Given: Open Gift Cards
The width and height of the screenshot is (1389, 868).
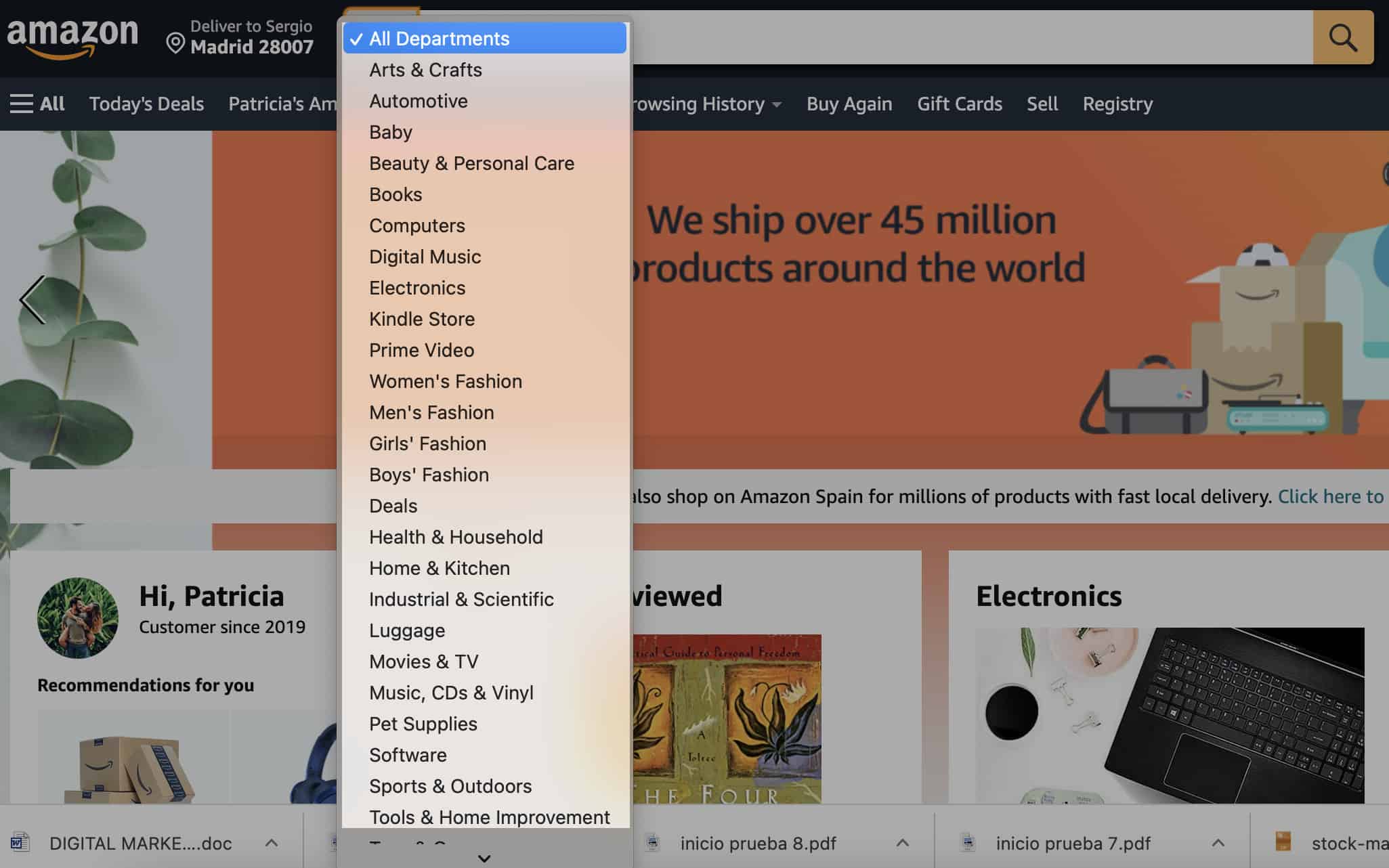Looking at the screenshot, I should tap(959, 104).
